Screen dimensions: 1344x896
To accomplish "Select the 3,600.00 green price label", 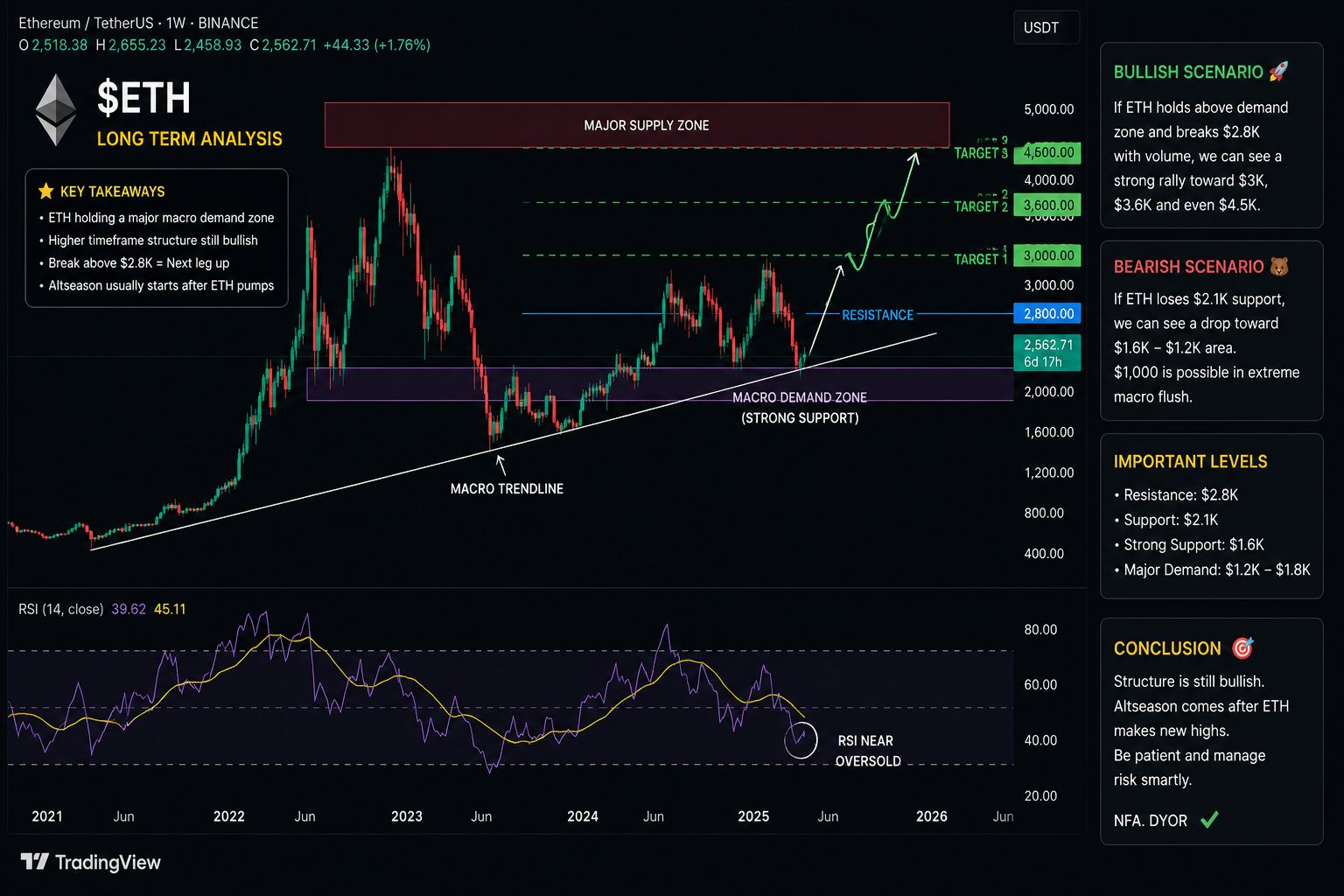I will pos(1047,206).
